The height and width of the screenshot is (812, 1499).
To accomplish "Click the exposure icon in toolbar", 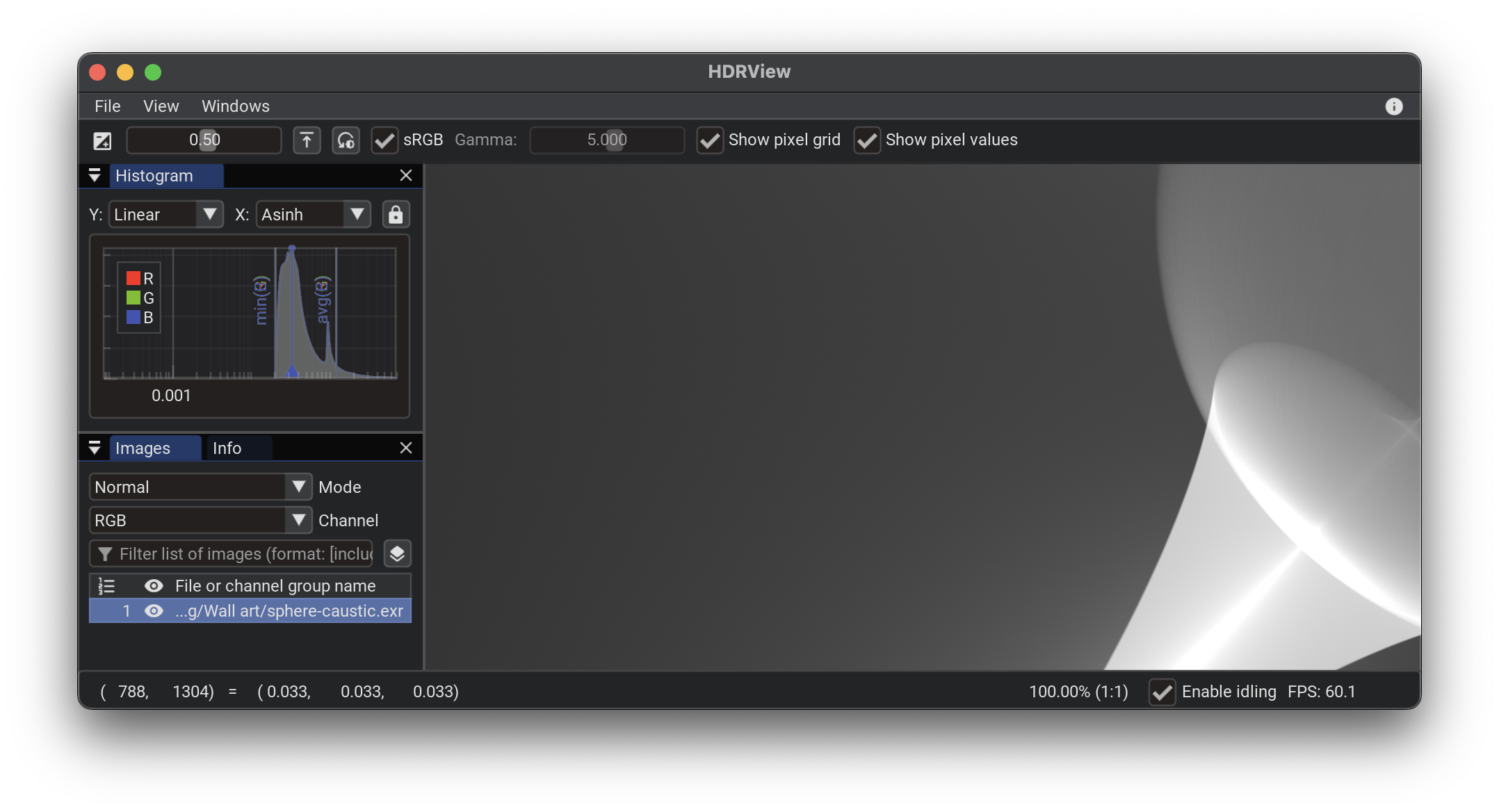I will pyautogui.click(x=102, y=140).
